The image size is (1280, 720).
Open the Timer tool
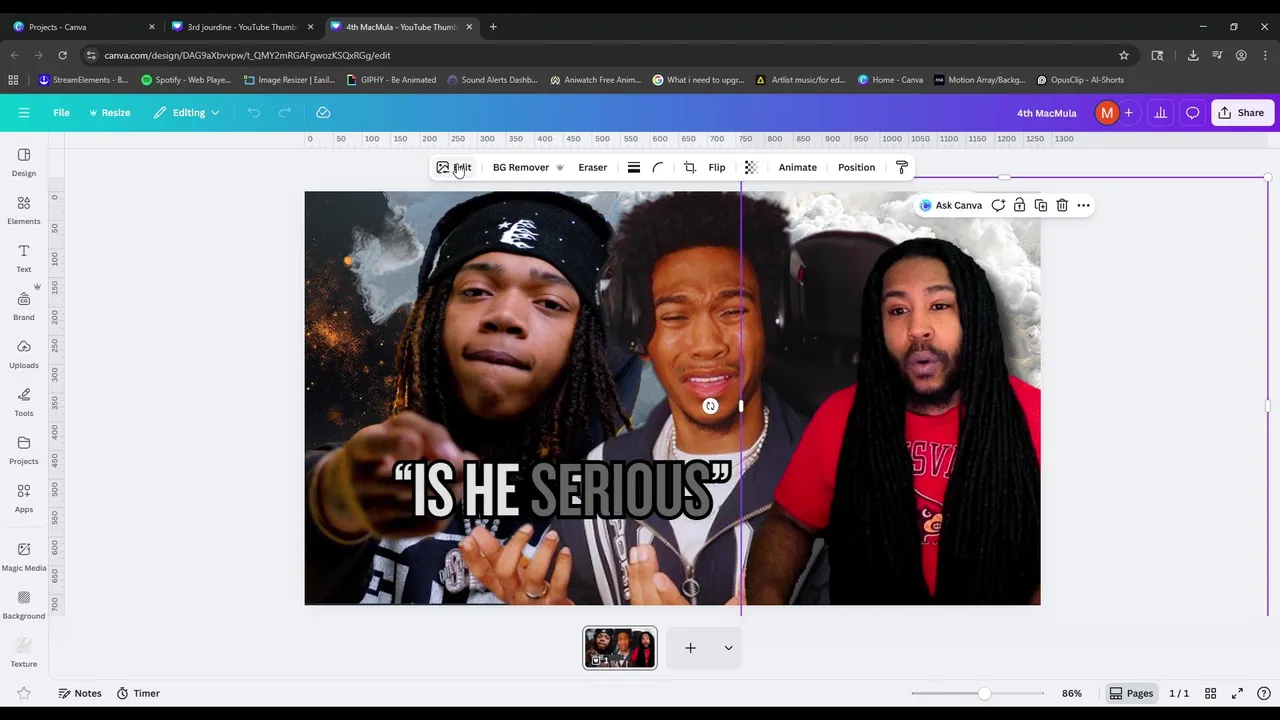point(138,693)
